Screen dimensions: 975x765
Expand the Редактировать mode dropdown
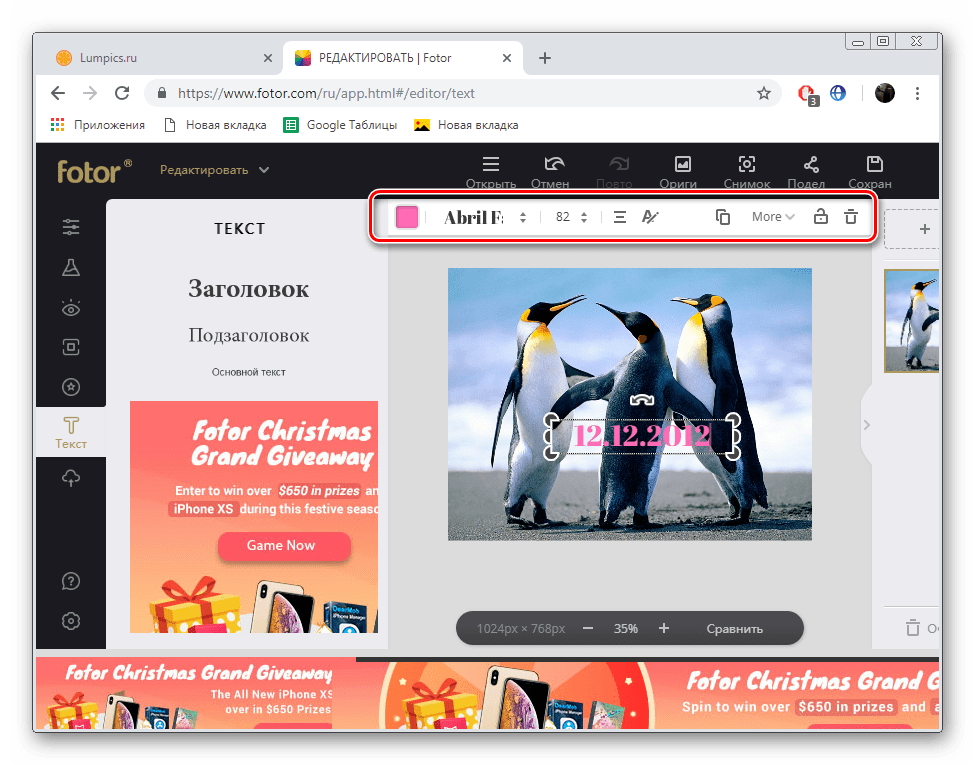[x=214, y=170]
